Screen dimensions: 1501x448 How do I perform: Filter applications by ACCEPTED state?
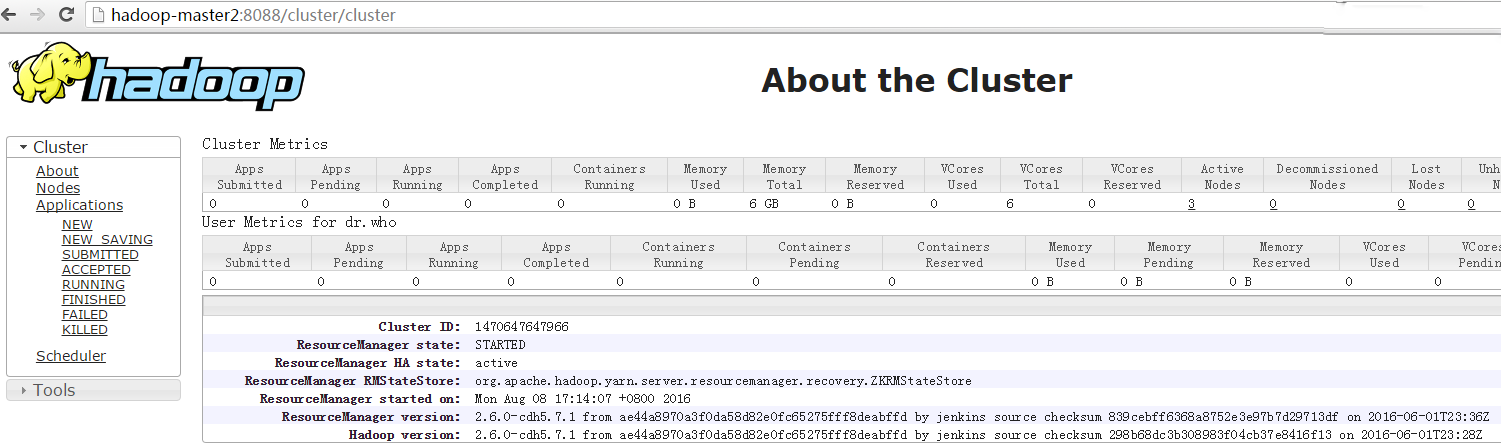96,270
